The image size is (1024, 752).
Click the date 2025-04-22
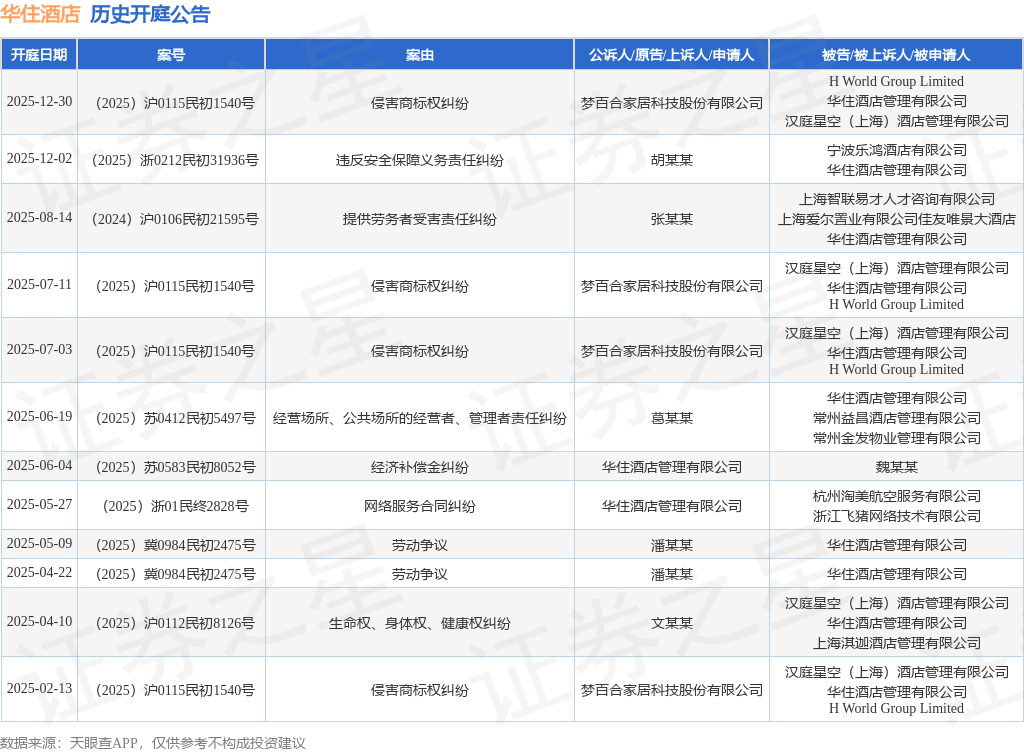coord(39,572)
